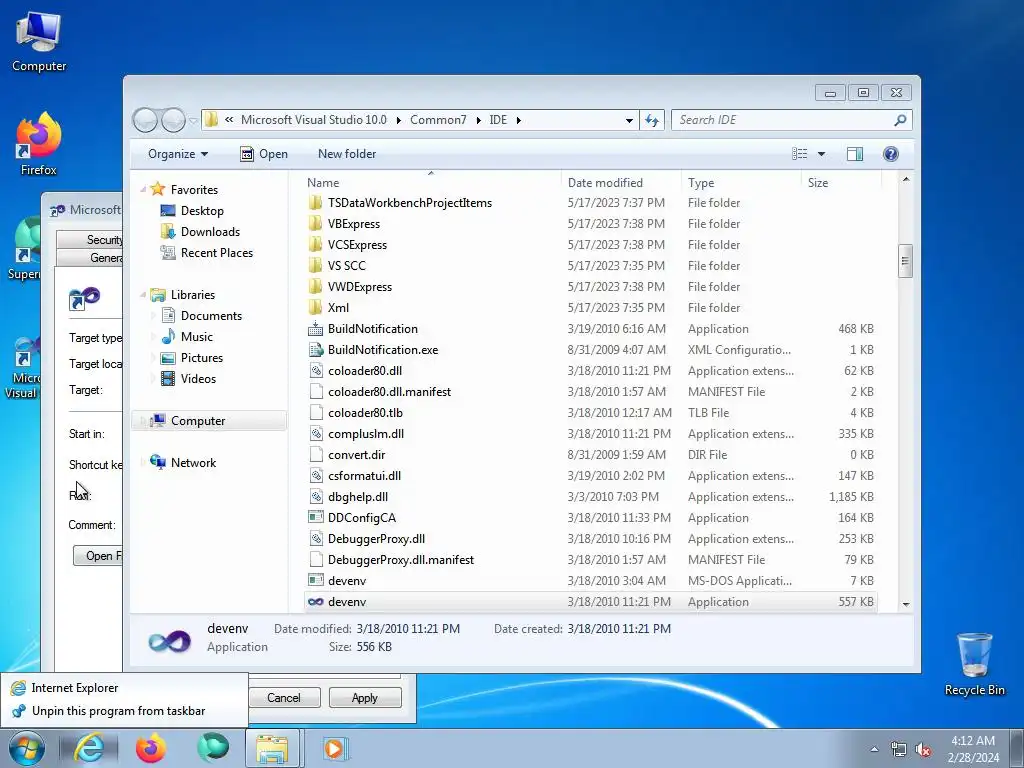The width and height of the screenshot is (1024, 768).
Task: Select the Xml folder row
Action: (x=590, y=308)
